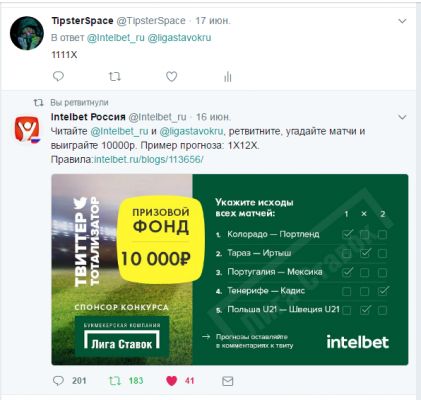The height and width of the screenshot is (400, 421).
Task: Click TipsterSpace display name
Action: pos(82,21)
